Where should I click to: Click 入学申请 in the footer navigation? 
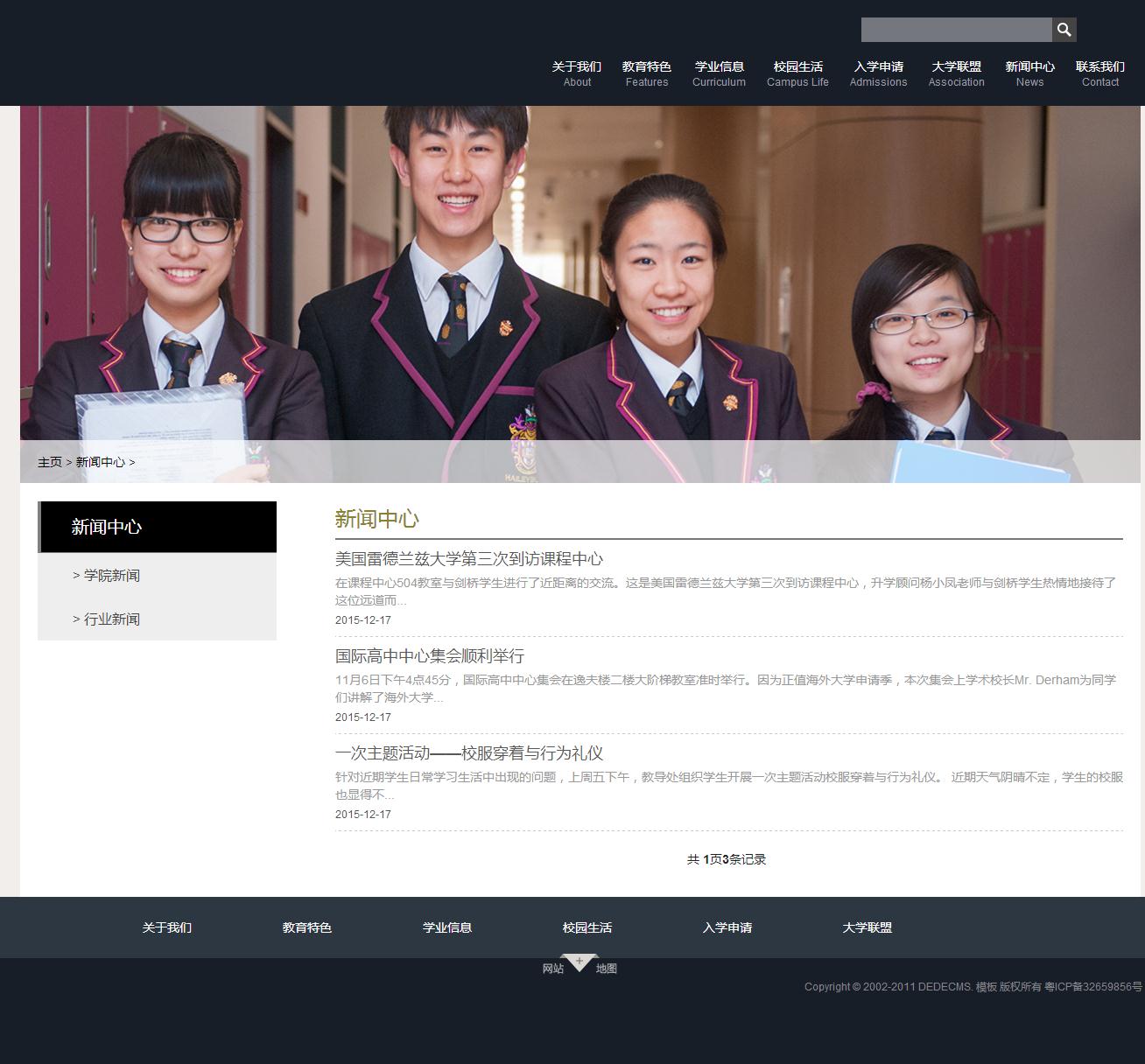[727, 927]
